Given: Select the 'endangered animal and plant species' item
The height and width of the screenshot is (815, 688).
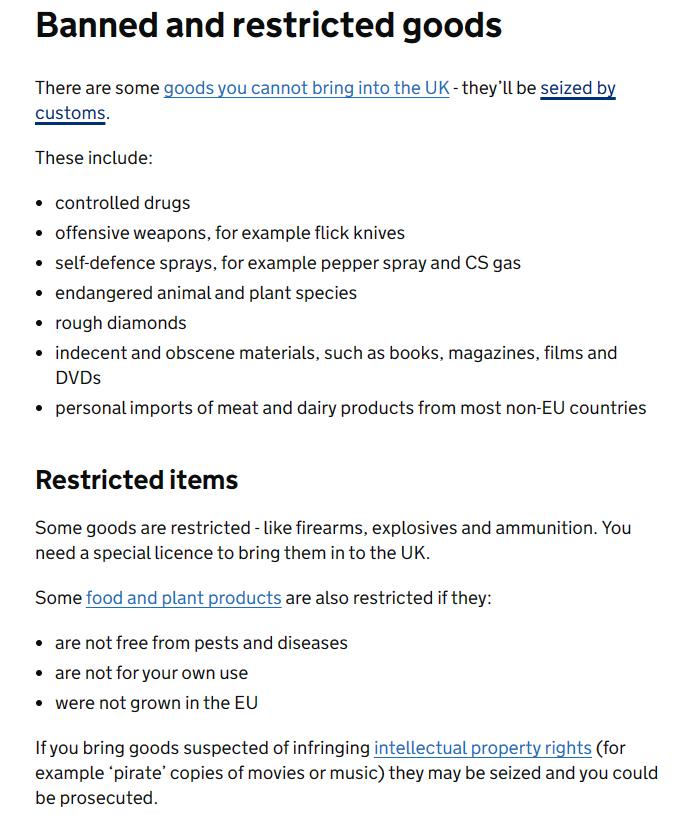Looking at the screenshot, I should point(205,293).
